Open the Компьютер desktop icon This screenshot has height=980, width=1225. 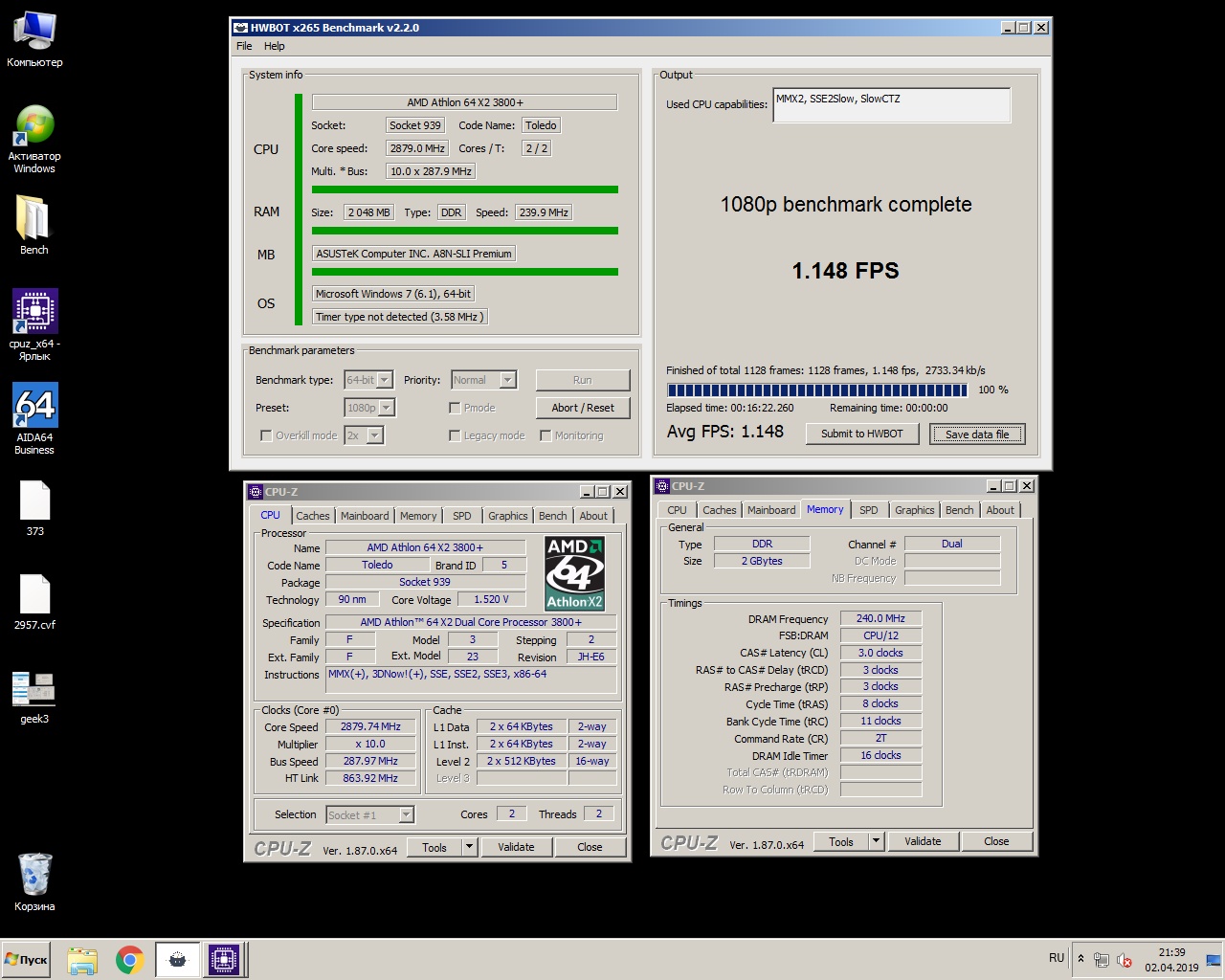34,40
